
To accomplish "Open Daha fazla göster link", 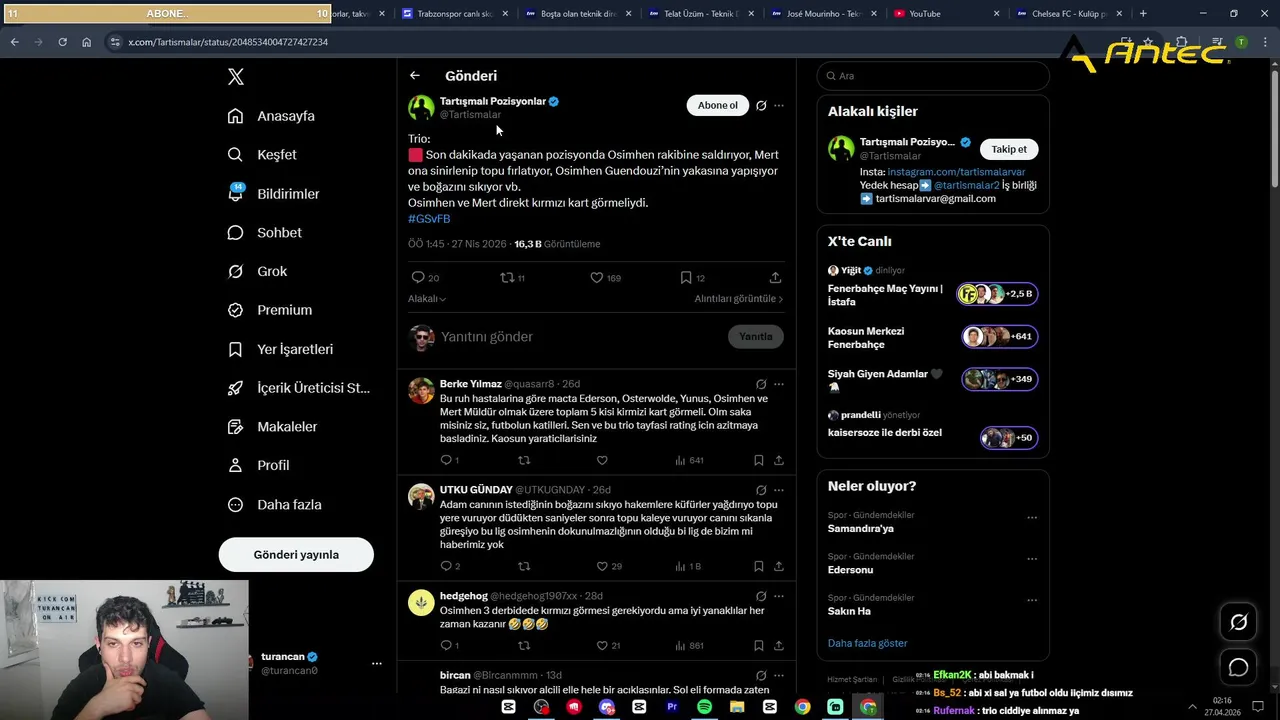I will coord(867,643).
